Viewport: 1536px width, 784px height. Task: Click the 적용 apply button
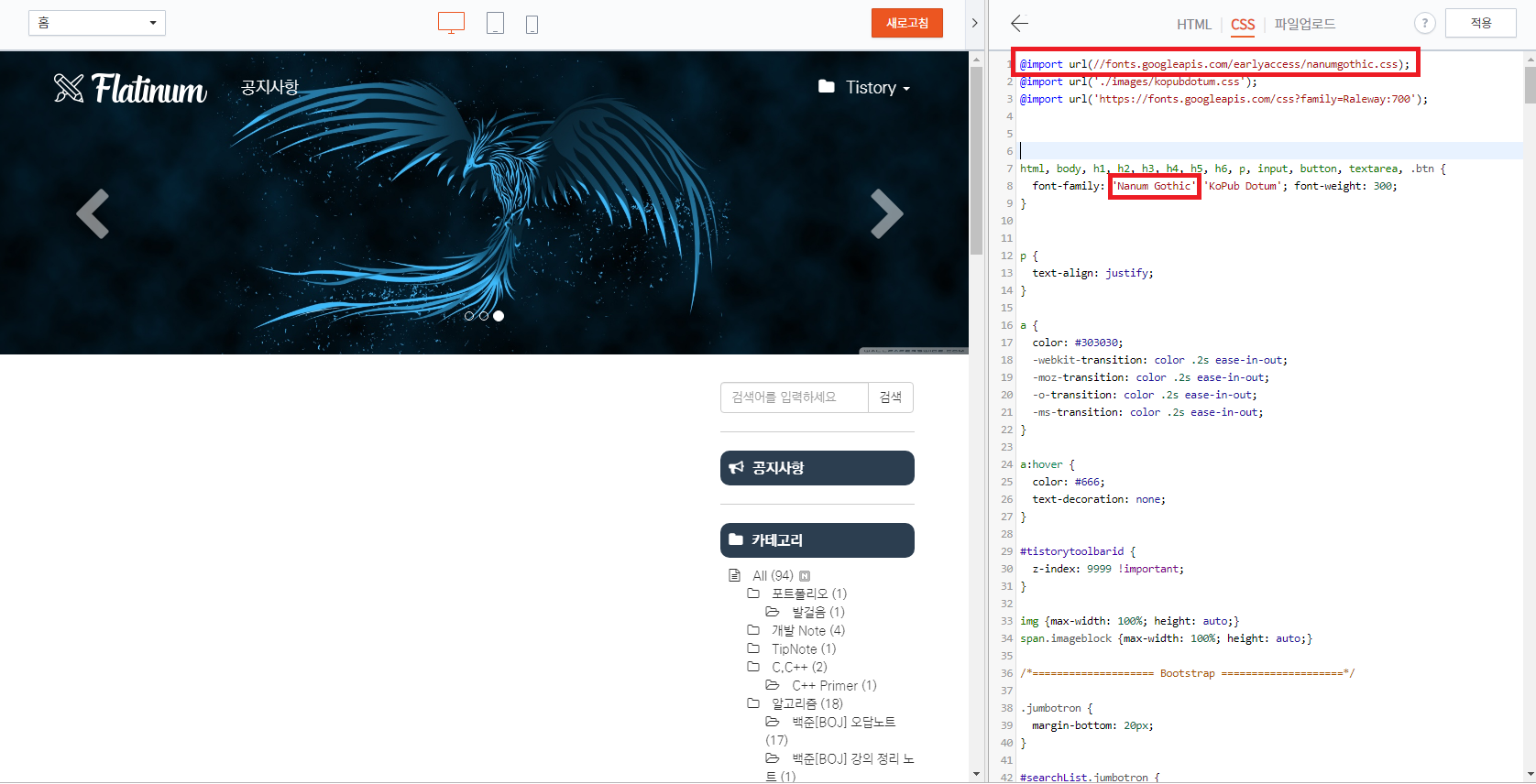[x=1481, y=23]
